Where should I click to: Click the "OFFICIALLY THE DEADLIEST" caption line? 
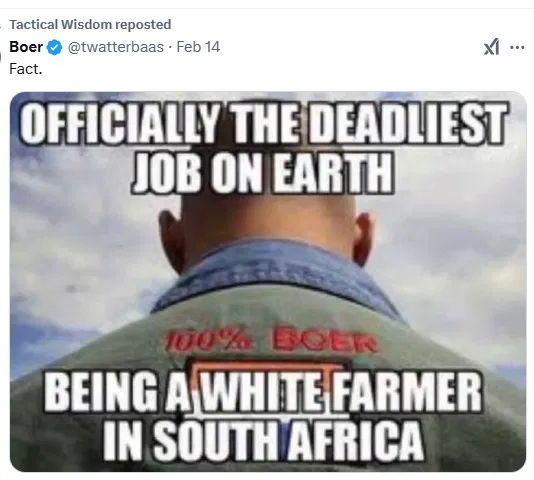[264, 122]
